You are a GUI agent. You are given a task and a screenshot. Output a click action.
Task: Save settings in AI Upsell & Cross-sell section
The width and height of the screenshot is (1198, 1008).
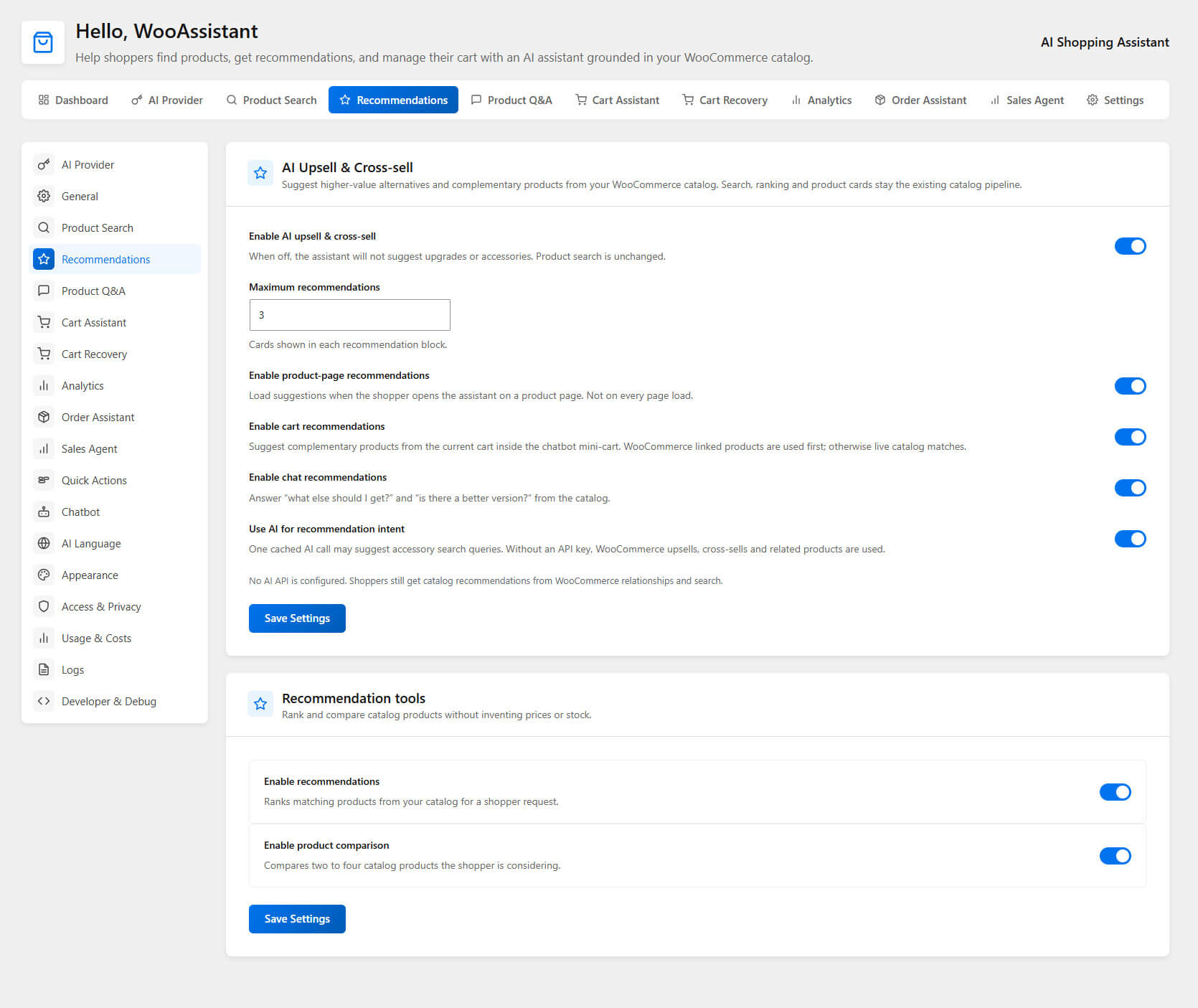(297, 618)
